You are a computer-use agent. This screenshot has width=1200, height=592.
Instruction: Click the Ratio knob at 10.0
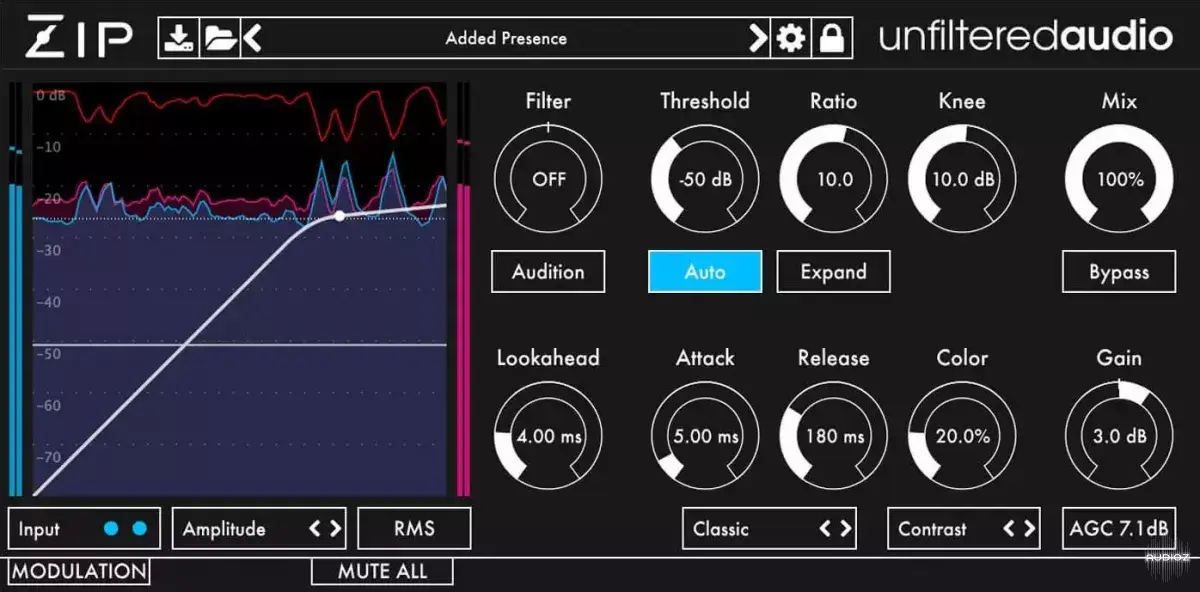[x=834, y=179]
